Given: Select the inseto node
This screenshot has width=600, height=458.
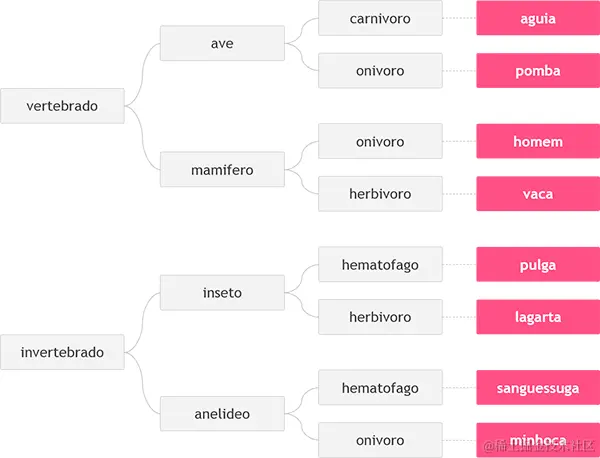Looking at the screenshot, I should (x=222, y=293).
